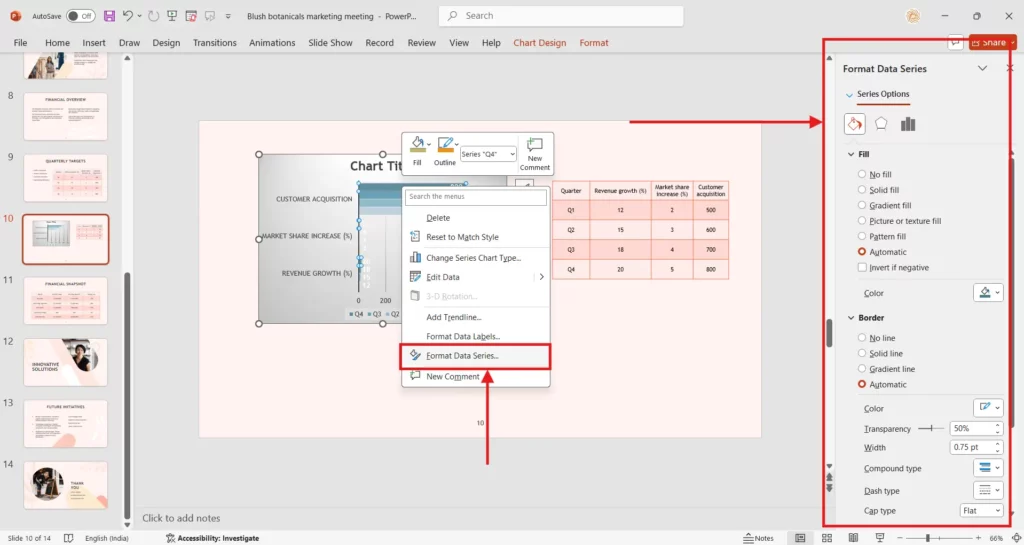This screenshot has height=545, width=1024.
Task: Click the Save icon in title bar
Action: coord(109,16)
